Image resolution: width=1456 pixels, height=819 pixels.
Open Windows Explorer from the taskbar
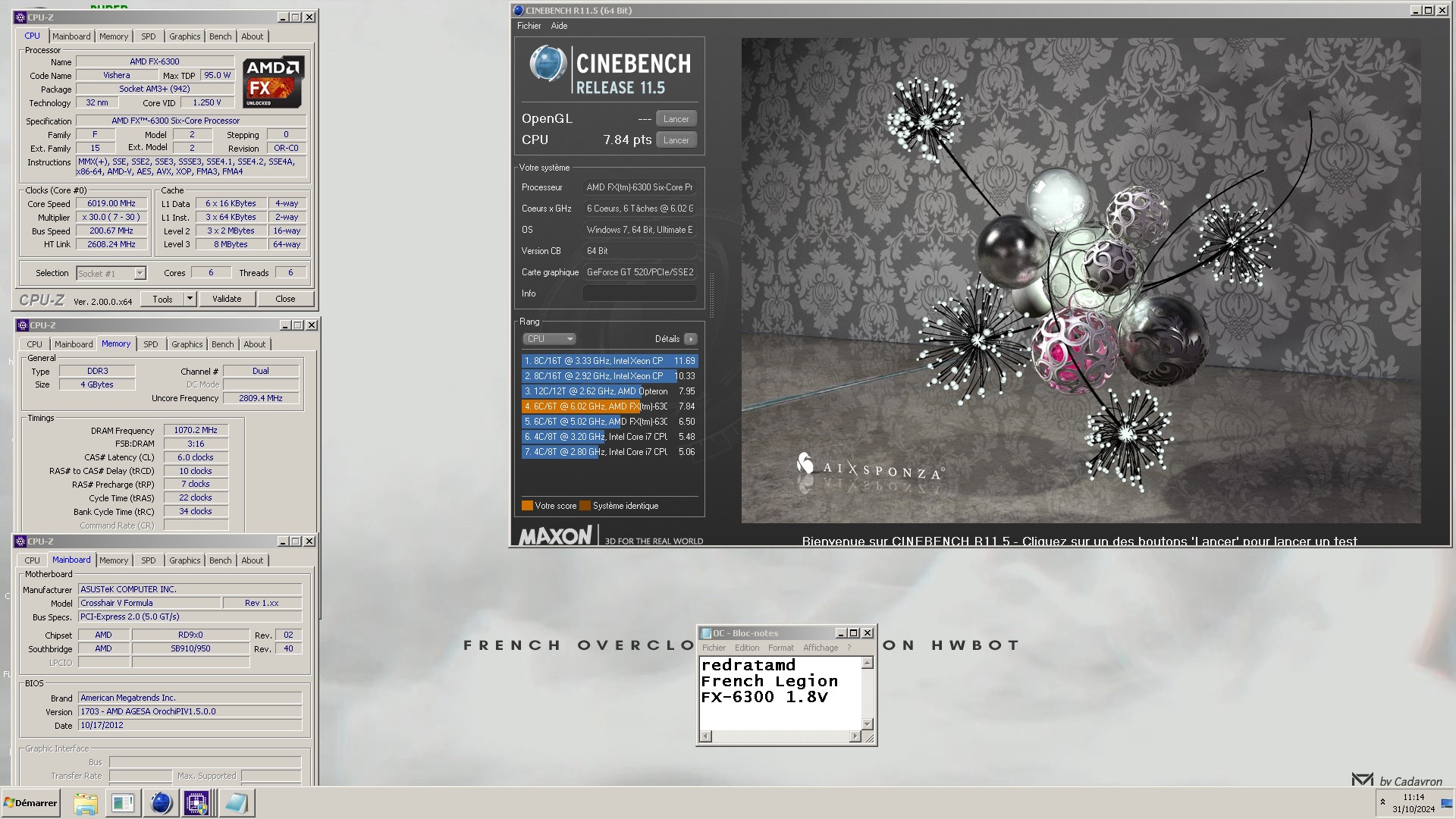86,803
